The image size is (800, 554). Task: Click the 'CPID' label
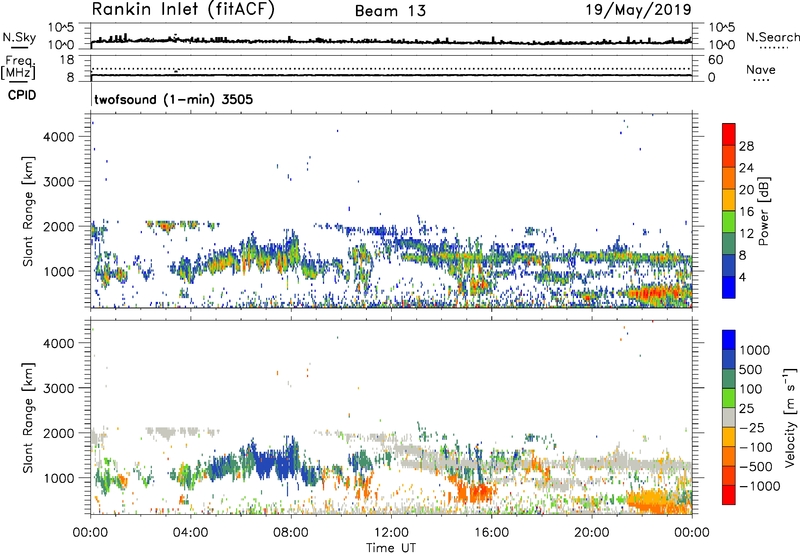click(x=22, y=95)
